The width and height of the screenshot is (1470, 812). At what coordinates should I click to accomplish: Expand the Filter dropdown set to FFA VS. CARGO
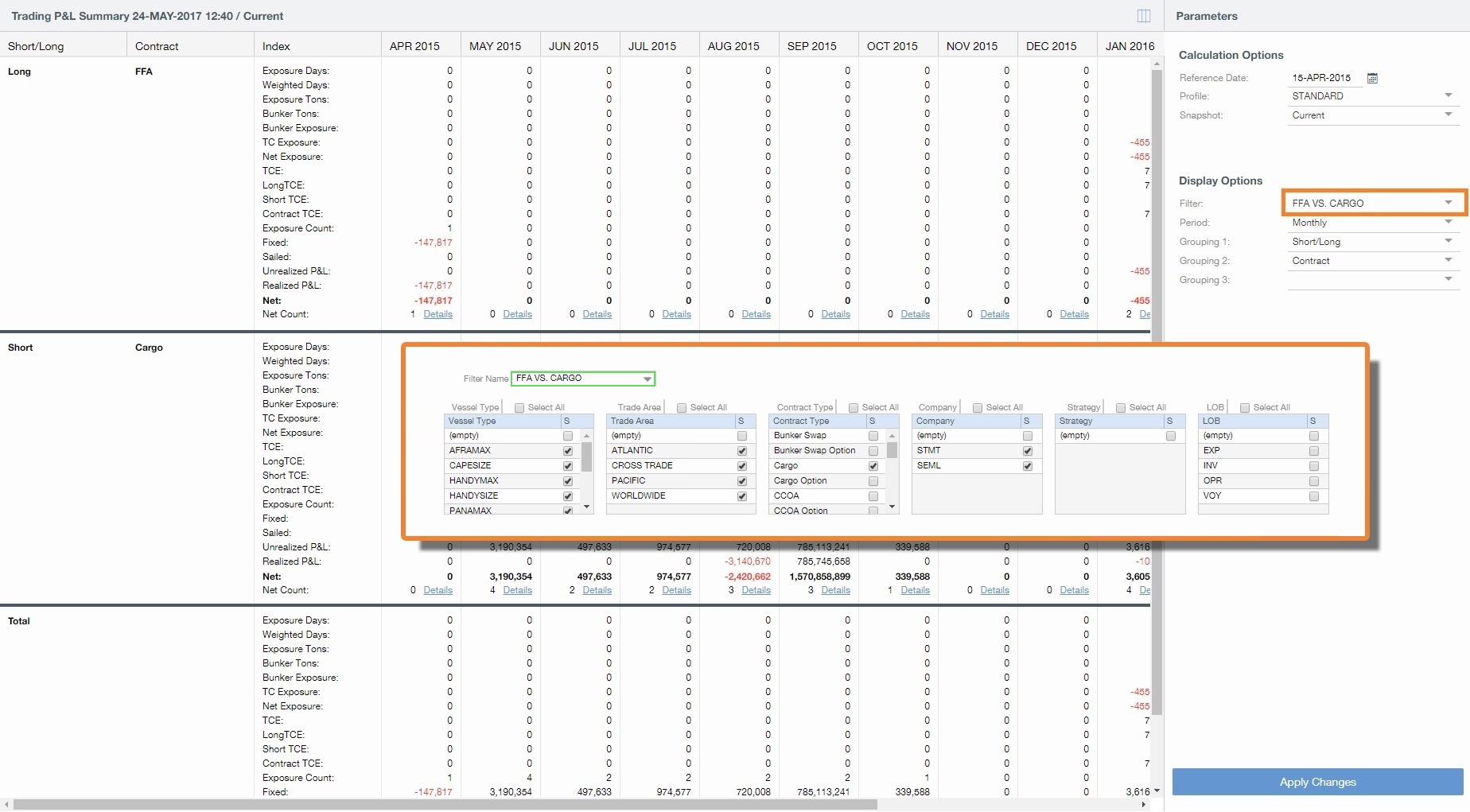click(1448, 202)
